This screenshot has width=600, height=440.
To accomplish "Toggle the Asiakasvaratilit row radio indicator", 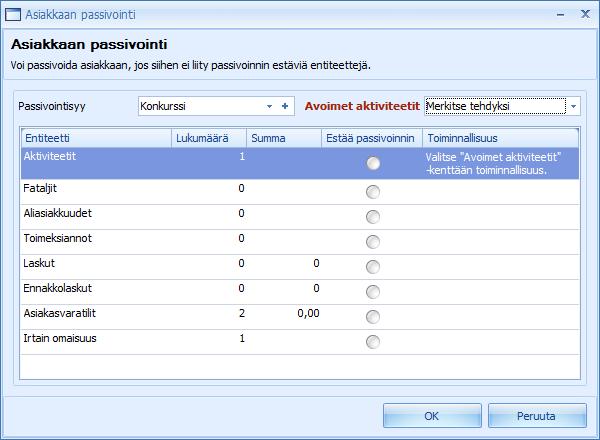I will [373, 317].
